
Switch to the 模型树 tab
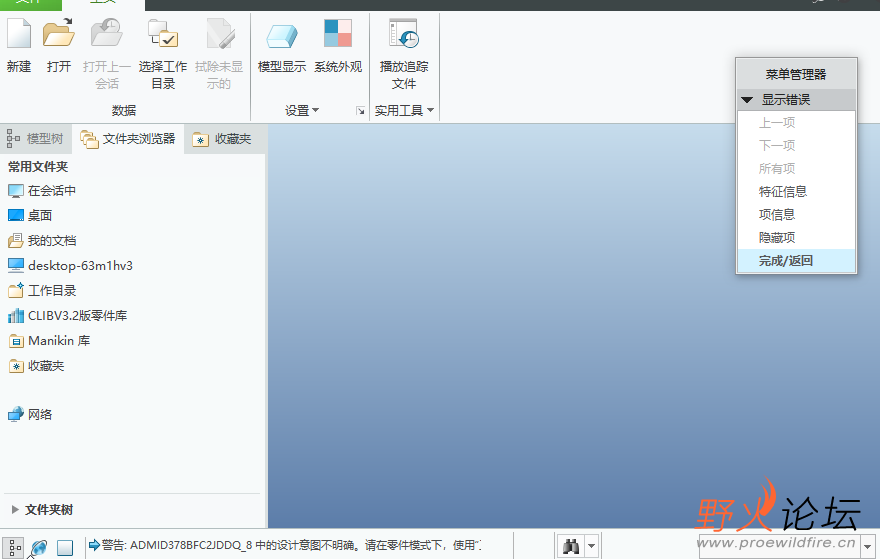pyautogui.click(x=35, y=139)
